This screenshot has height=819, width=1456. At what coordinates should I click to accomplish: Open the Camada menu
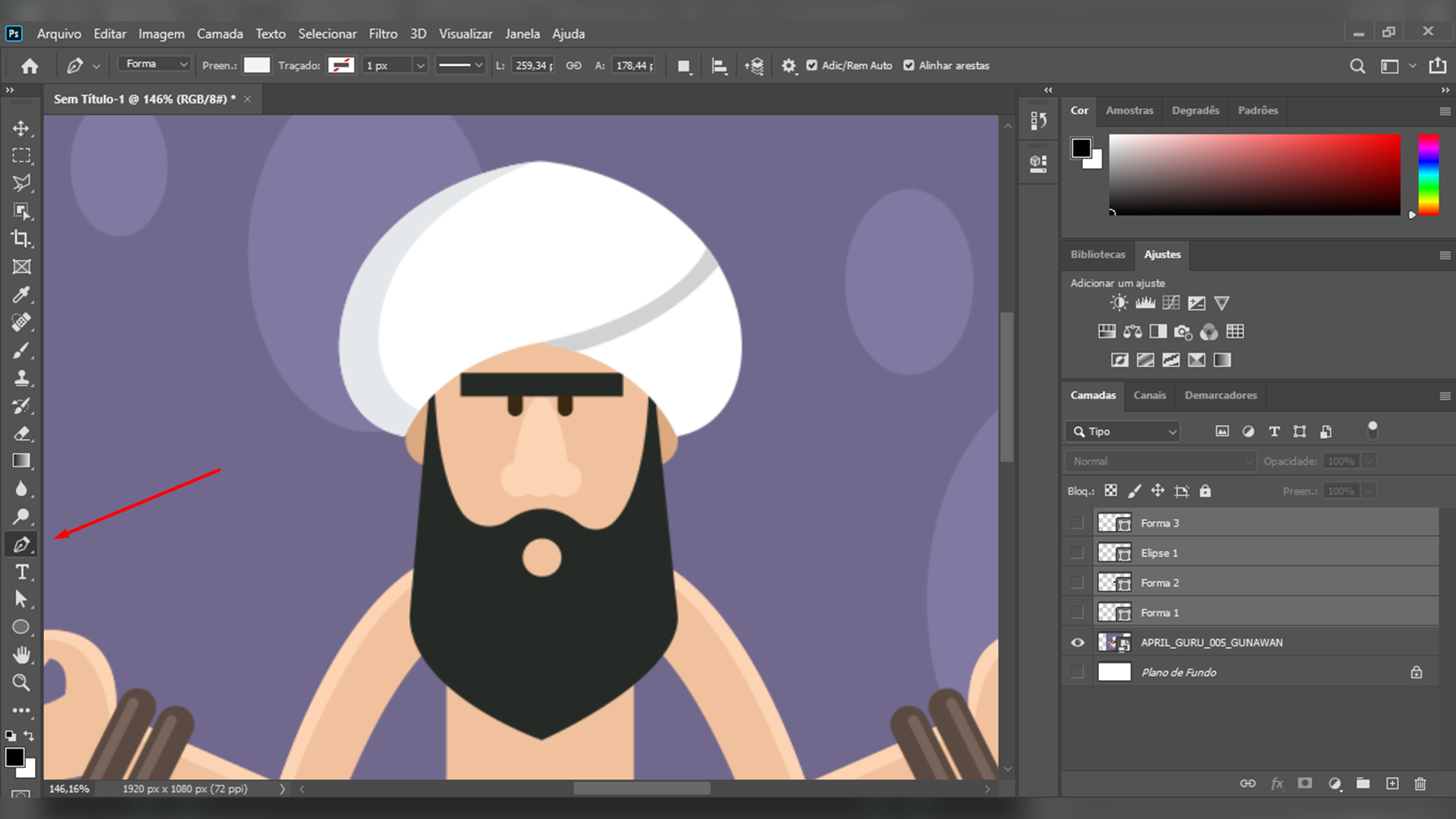pos(220,34)
